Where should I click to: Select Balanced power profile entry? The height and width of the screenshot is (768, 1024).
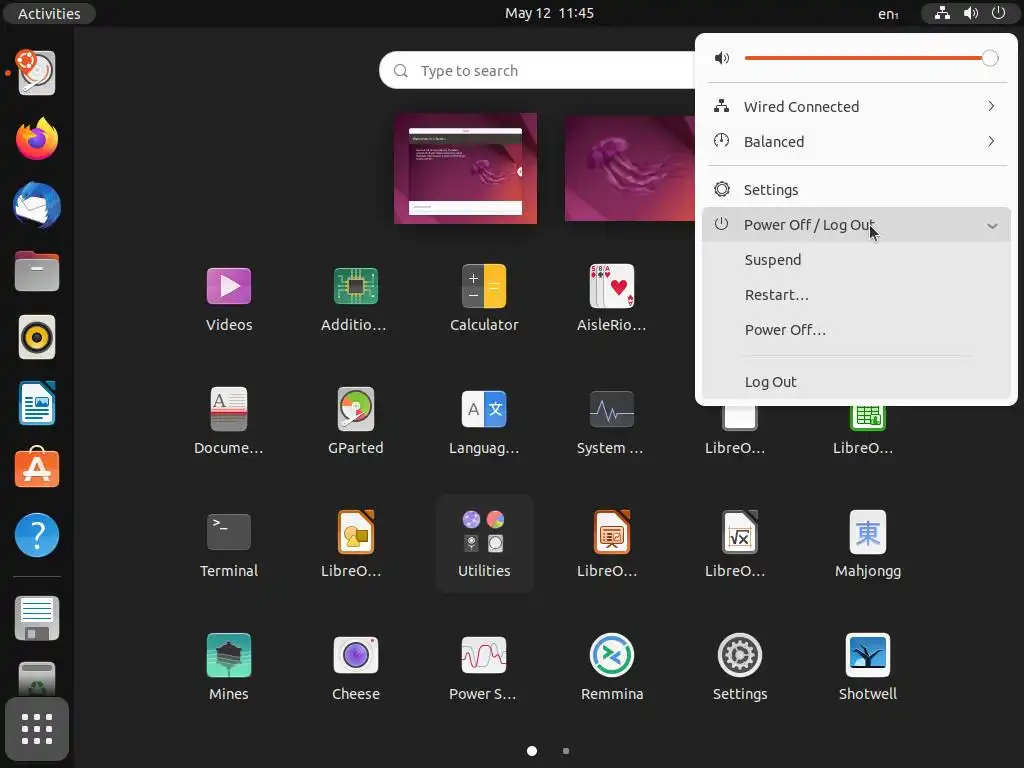(x=856, y=142)
